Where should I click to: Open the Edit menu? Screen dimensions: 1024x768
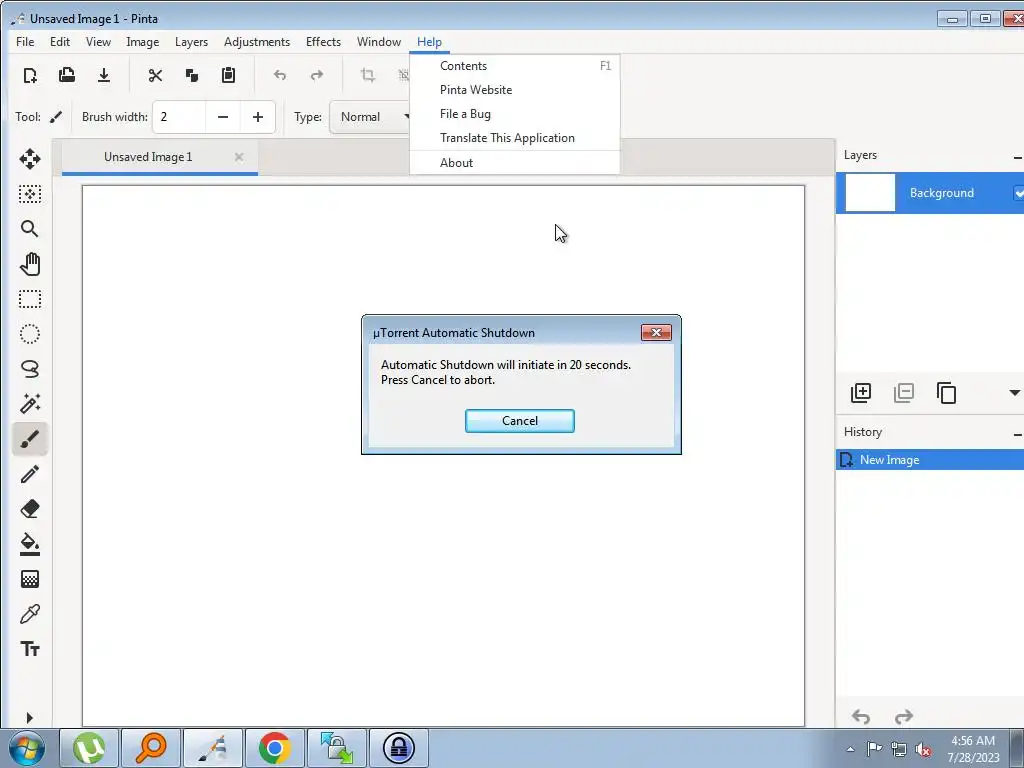pos(59,42)
